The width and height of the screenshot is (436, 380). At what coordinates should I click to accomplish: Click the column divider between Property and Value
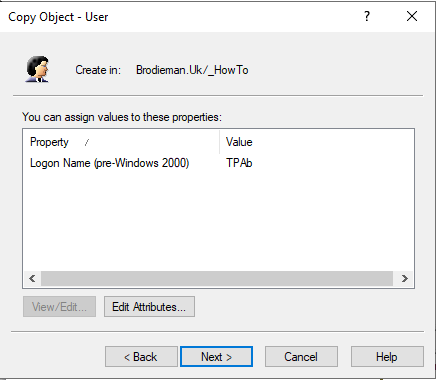tap(219, 142)
